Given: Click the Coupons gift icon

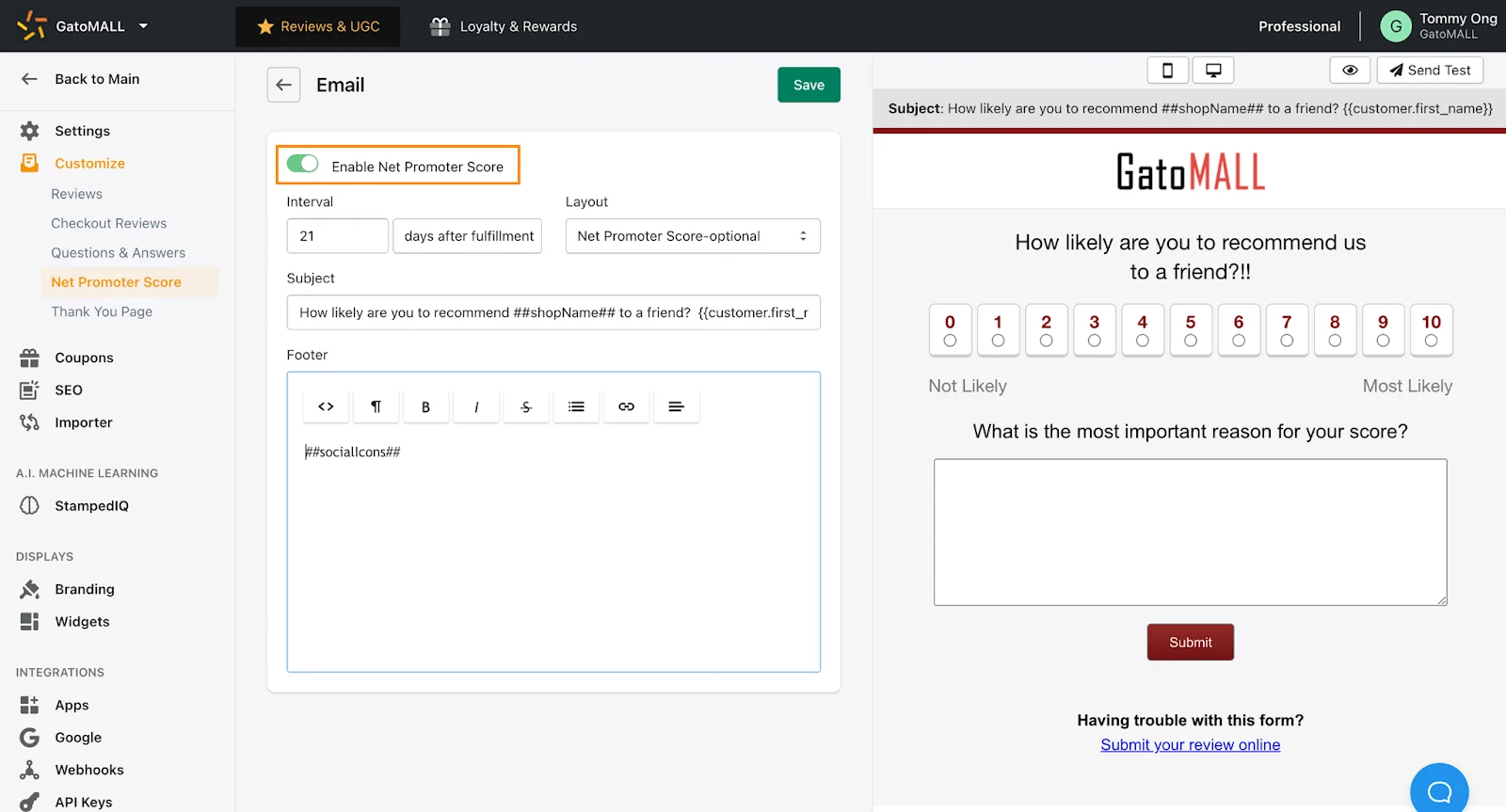Looking at the screenshot, I should click(29, 358).
